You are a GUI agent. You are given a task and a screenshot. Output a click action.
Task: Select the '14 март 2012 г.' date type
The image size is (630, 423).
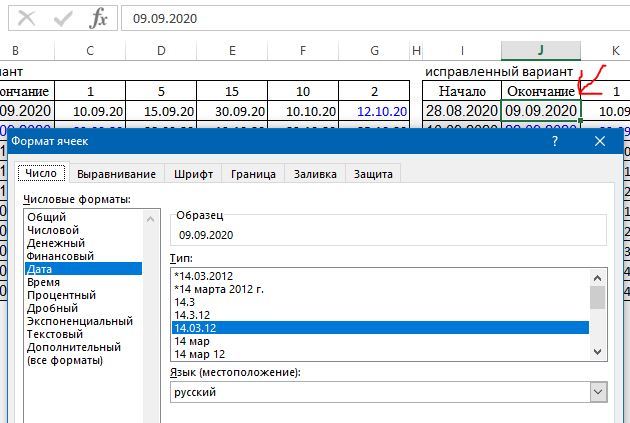(x=218, y=289)
